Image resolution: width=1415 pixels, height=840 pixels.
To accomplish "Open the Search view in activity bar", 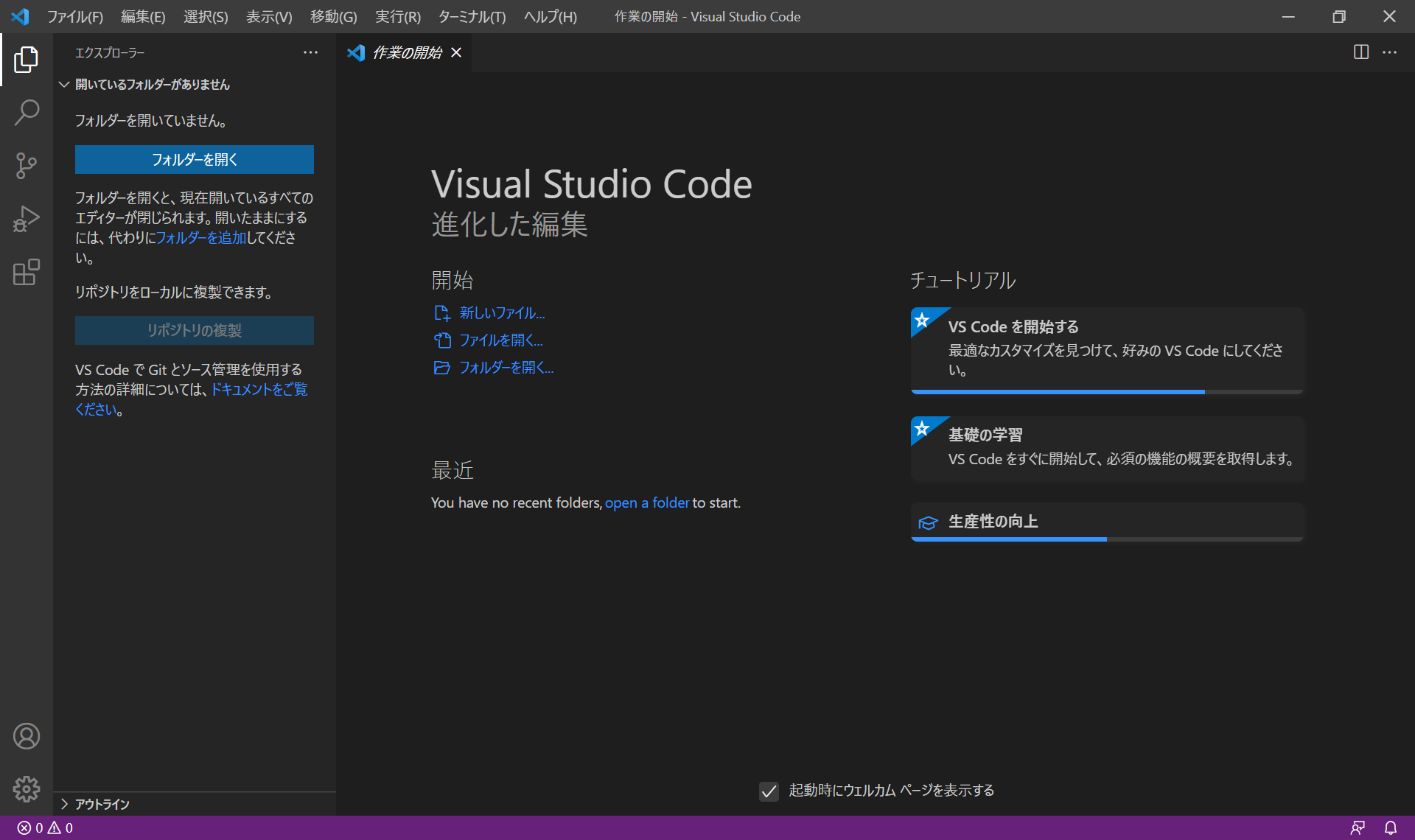I will (27, 113).
